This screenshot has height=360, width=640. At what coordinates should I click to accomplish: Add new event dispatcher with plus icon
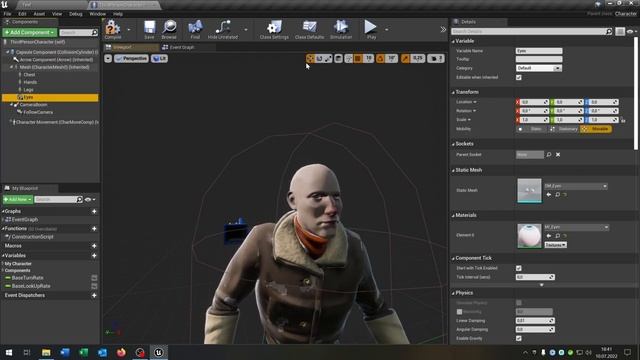94,295
